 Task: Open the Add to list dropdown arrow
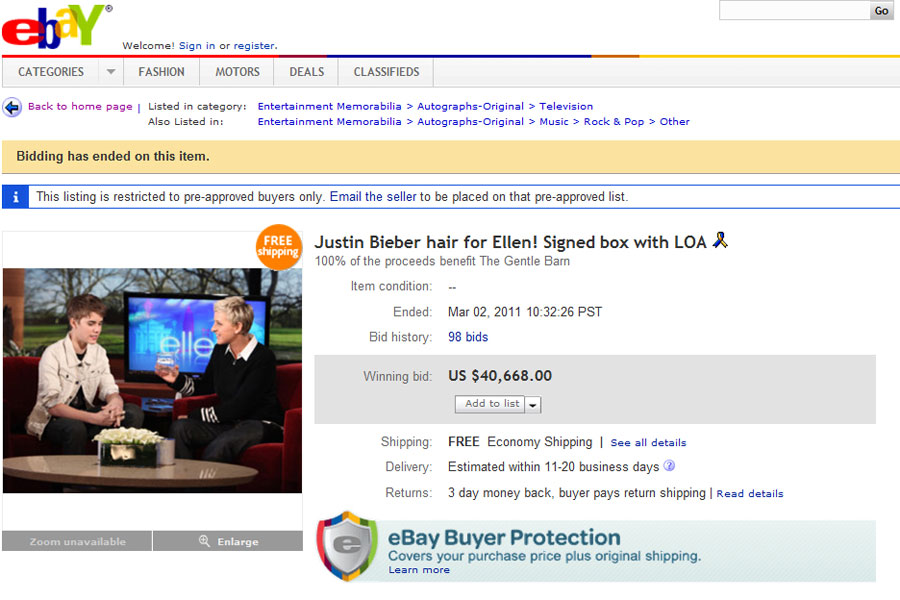[533, 405]
